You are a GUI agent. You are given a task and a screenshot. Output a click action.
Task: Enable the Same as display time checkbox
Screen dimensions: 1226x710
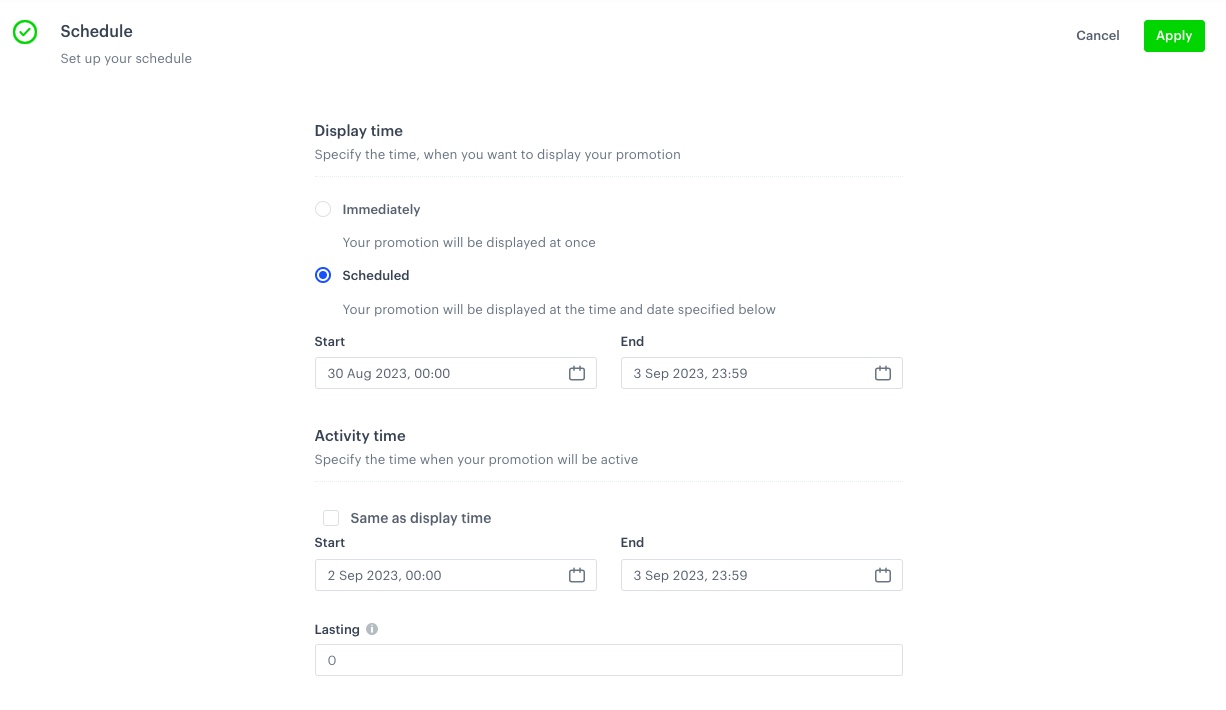pos(331,518)
